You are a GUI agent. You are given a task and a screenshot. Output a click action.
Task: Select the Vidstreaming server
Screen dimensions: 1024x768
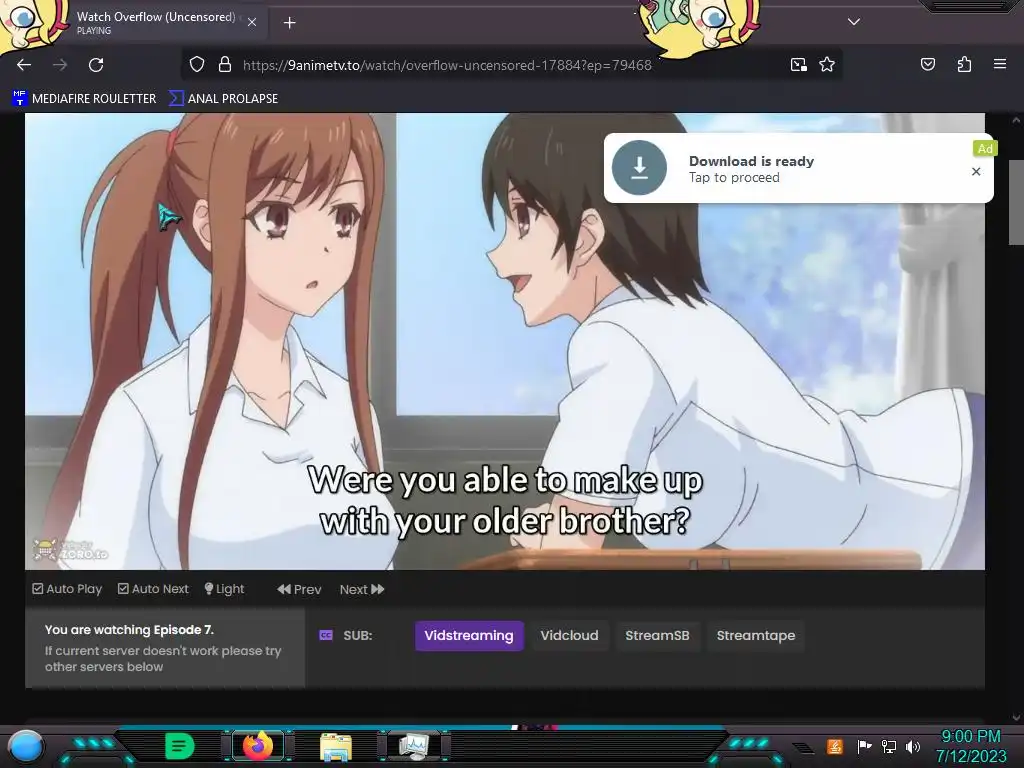click(469, 635)
